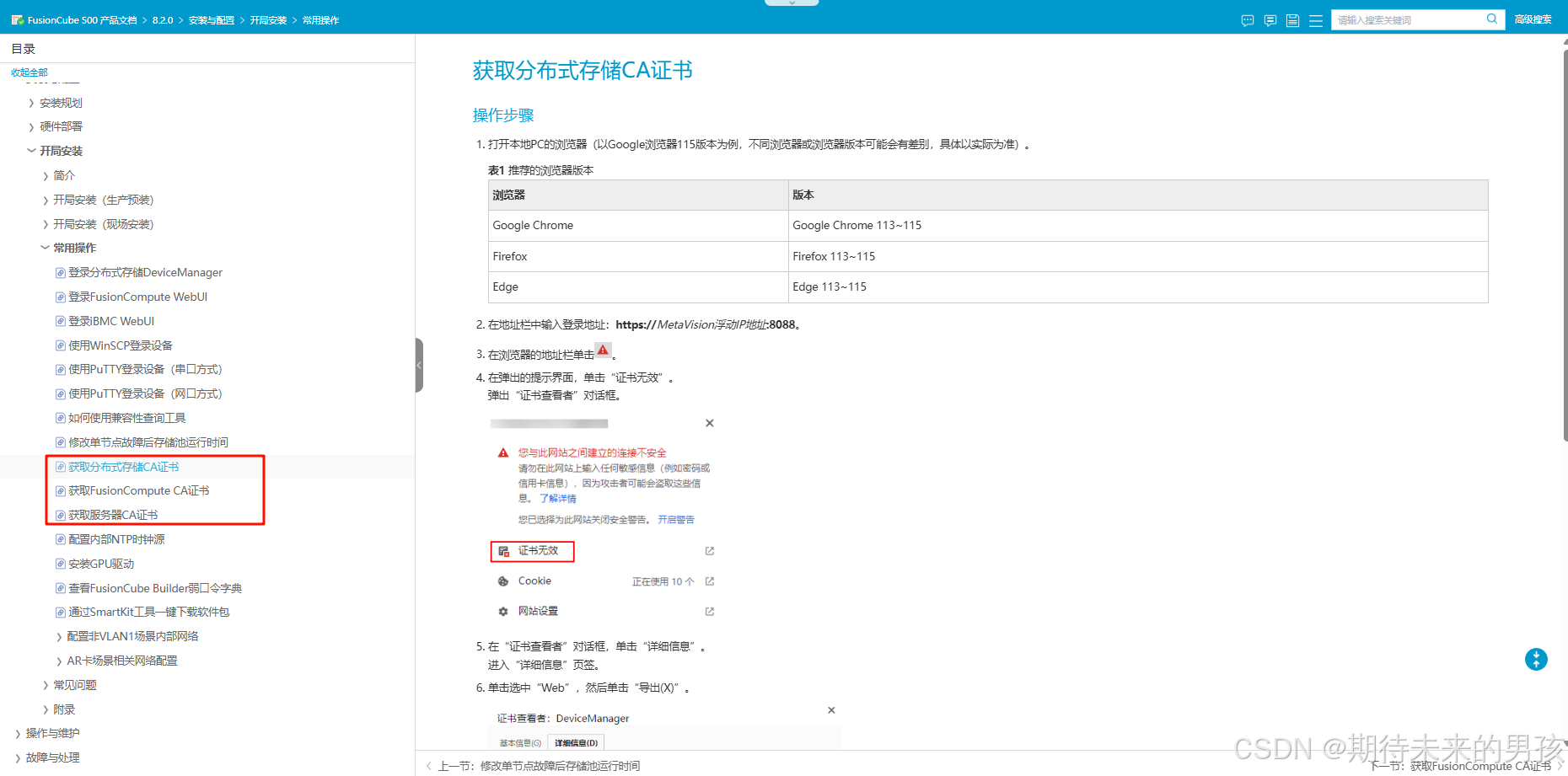Click the Edge 113~115 table cell

[x=1138, y=287]
